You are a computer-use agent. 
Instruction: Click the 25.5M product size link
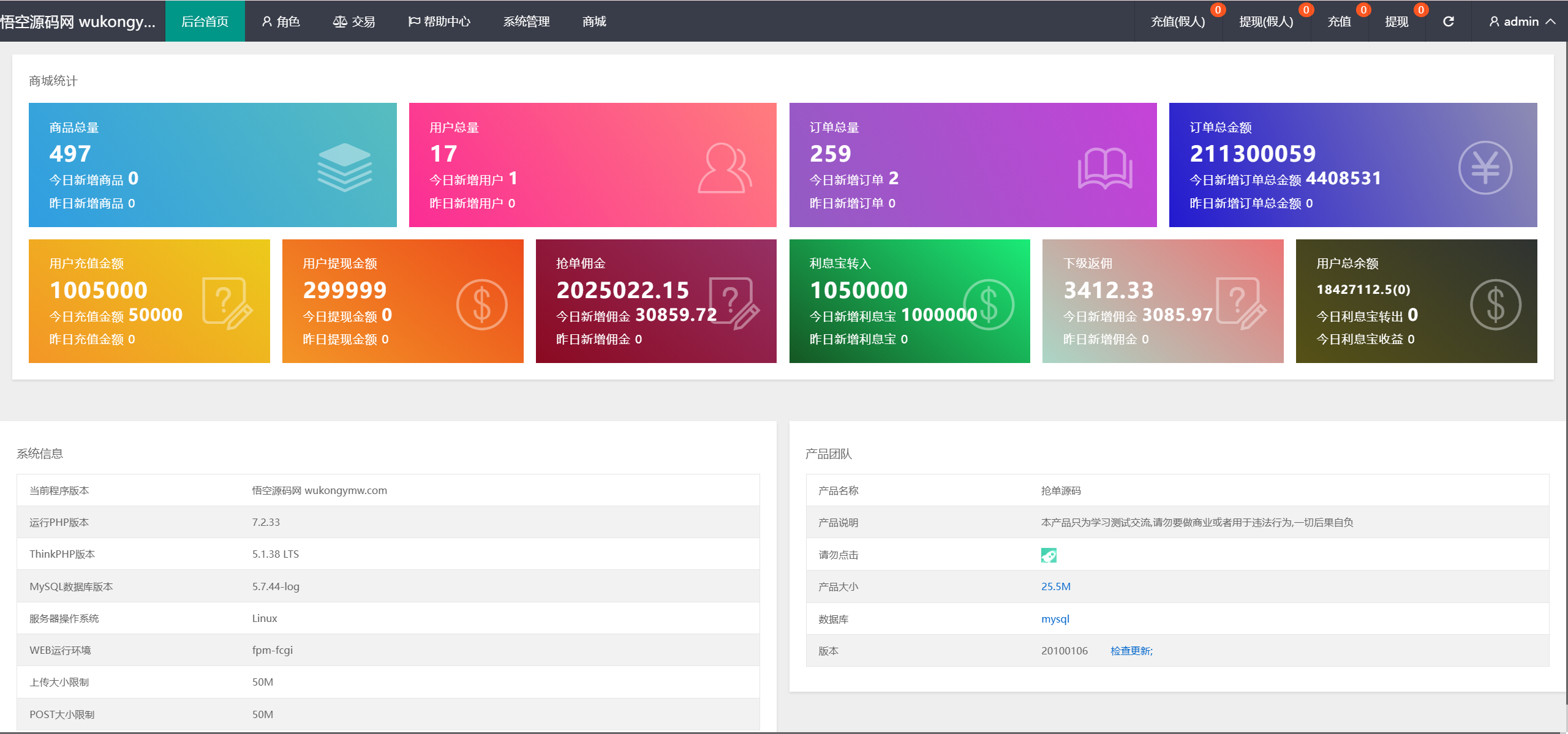pyautogui.click(x=1056, y=586)
